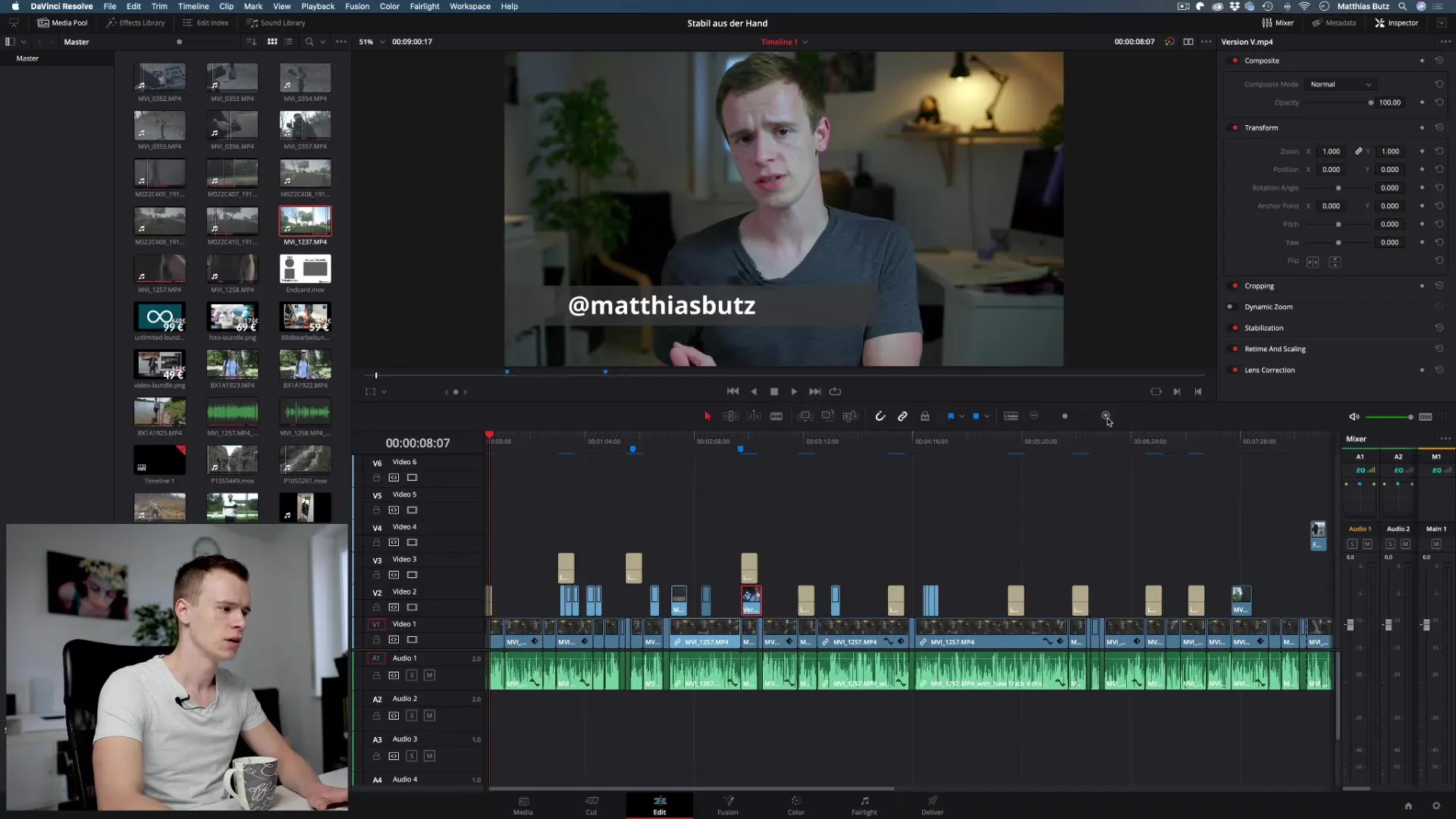Disable Video 4 track with filmstrip icon
1456x819 pixels.
point(413,543)
